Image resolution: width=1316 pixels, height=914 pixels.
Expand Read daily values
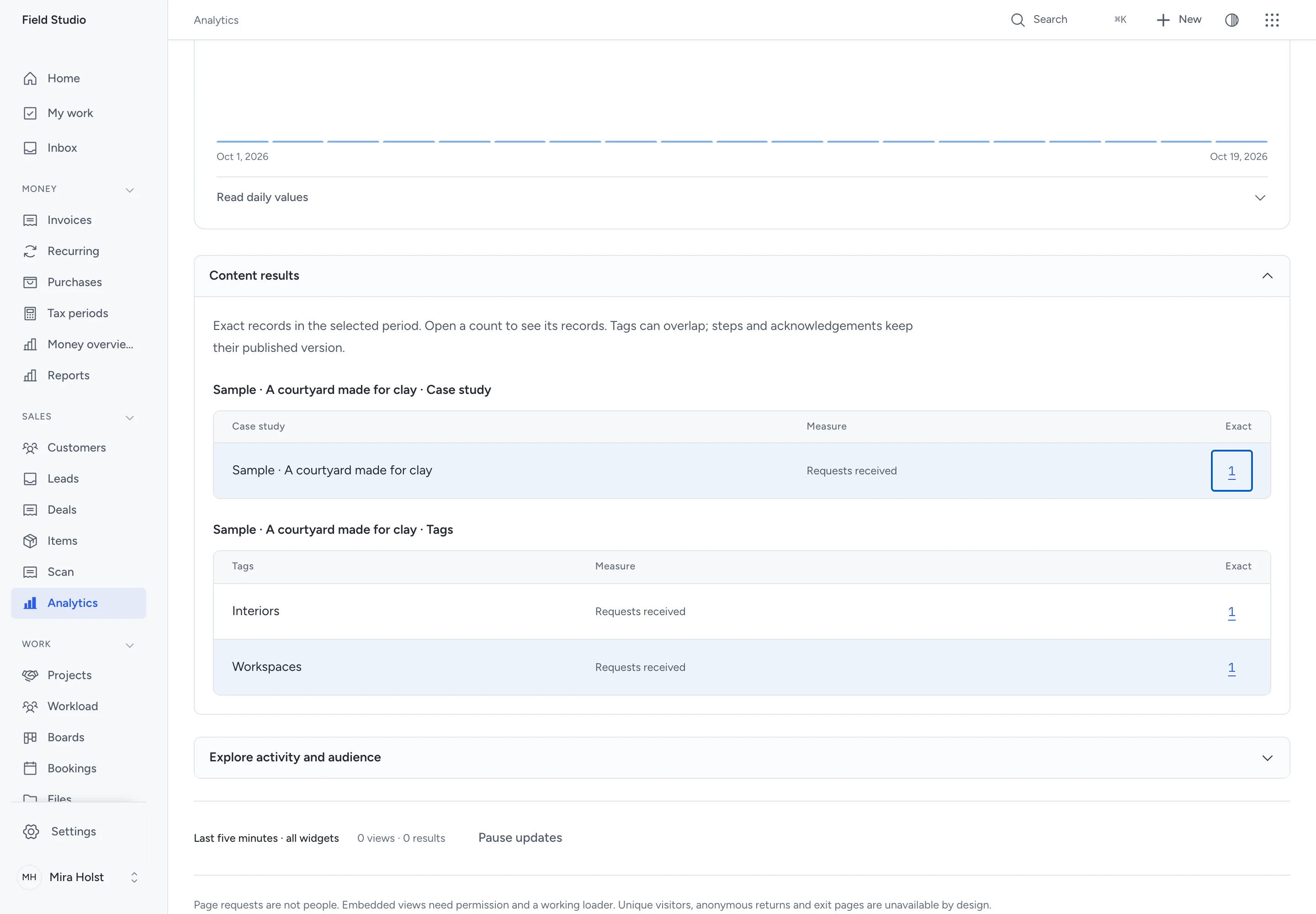pyautogui.click(x=742, y=197)
